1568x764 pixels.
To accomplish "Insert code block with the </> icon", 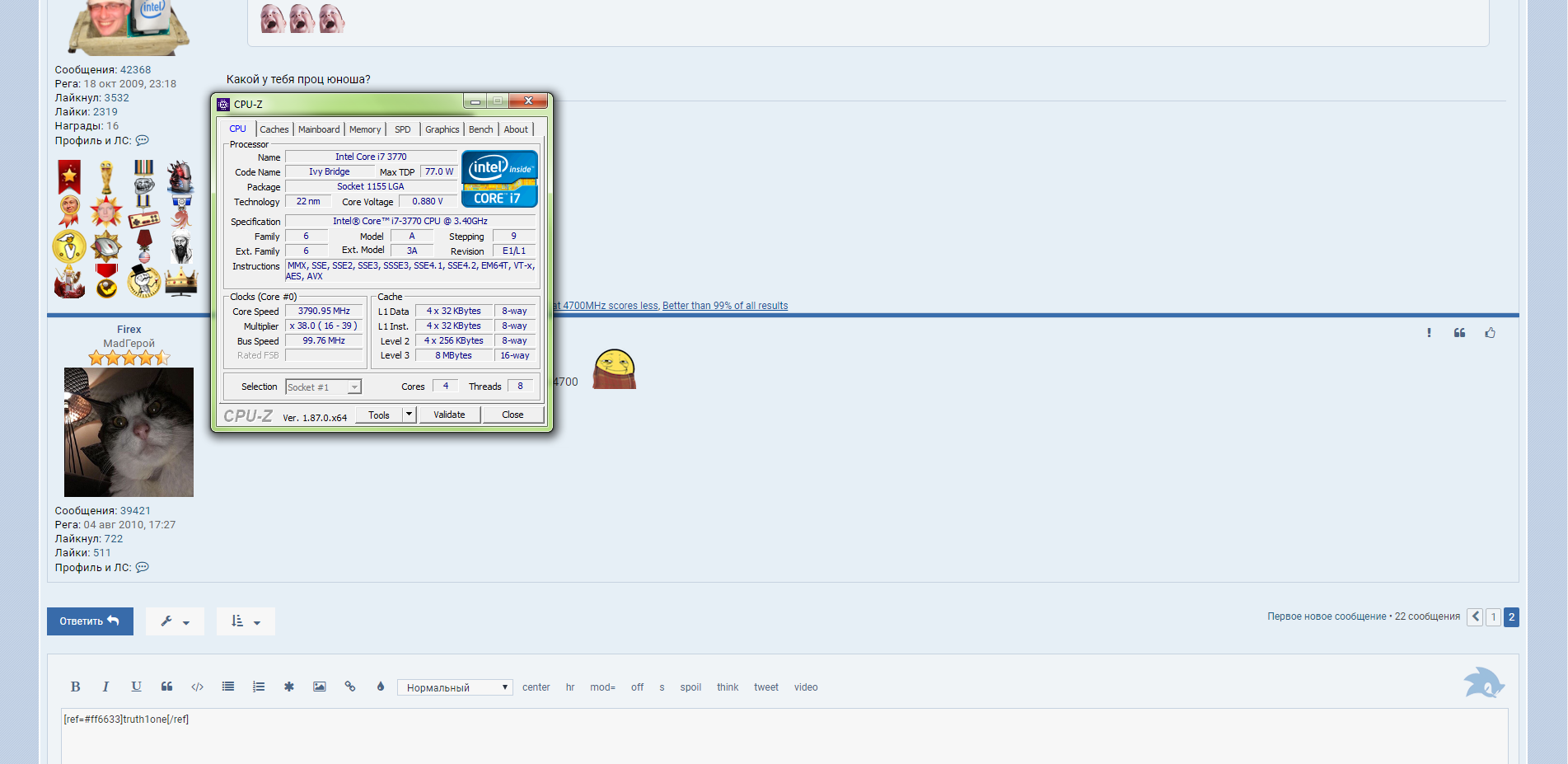I will (x=197, y=687).
